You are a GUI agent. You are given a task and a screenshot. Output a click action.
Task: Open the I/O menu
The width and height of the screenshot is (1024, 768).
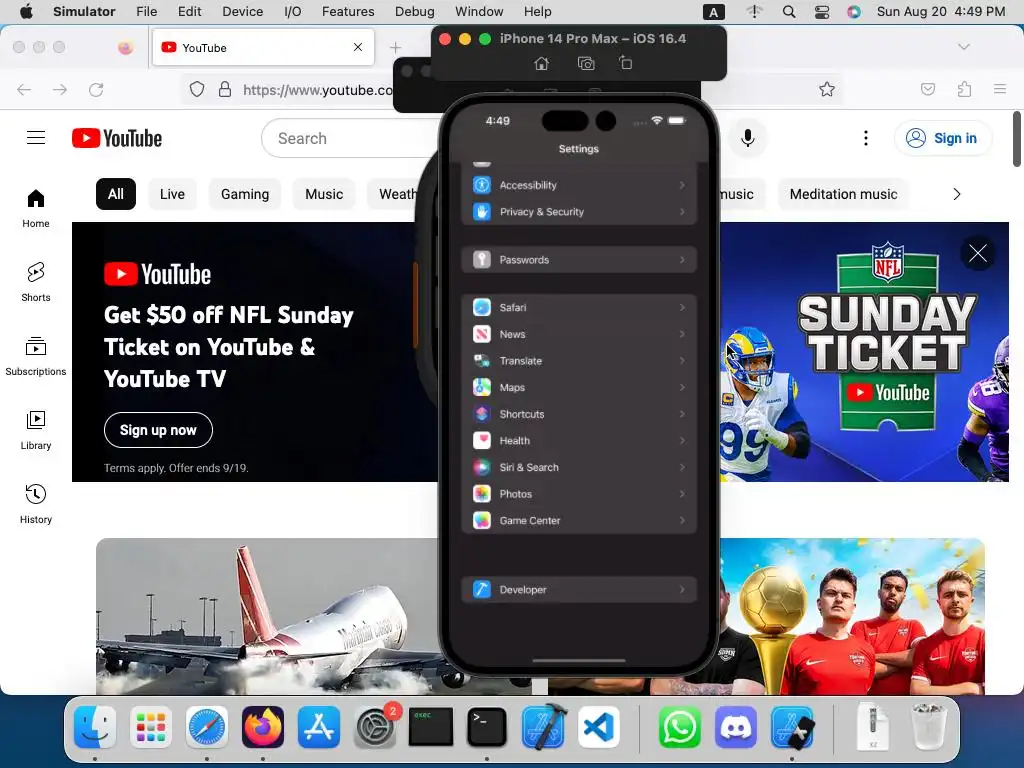coord(293,11)
